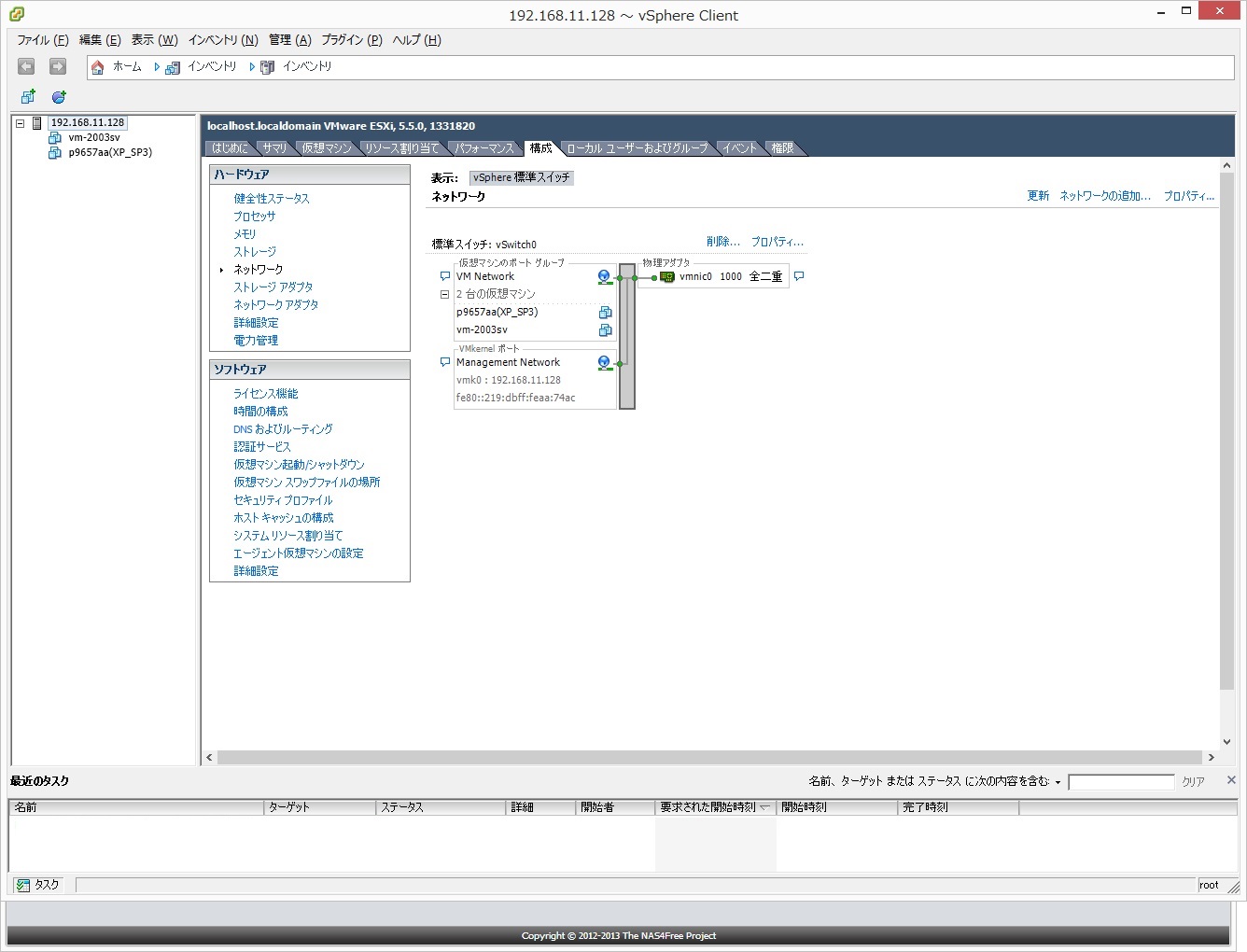Screen dimensions: 1247x952
Task: Switch to the ローカル ユーザーおよびグループ tab
Action: [x=638, y=148]
